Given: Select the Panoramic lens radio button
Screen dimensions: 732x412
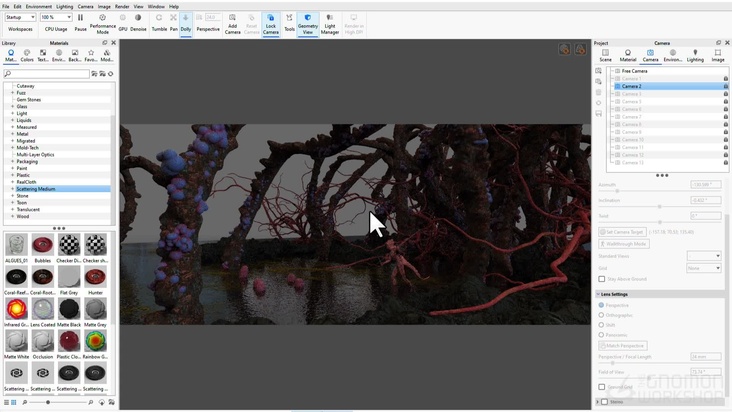Looking at the screenshot, I should (601, 335).
